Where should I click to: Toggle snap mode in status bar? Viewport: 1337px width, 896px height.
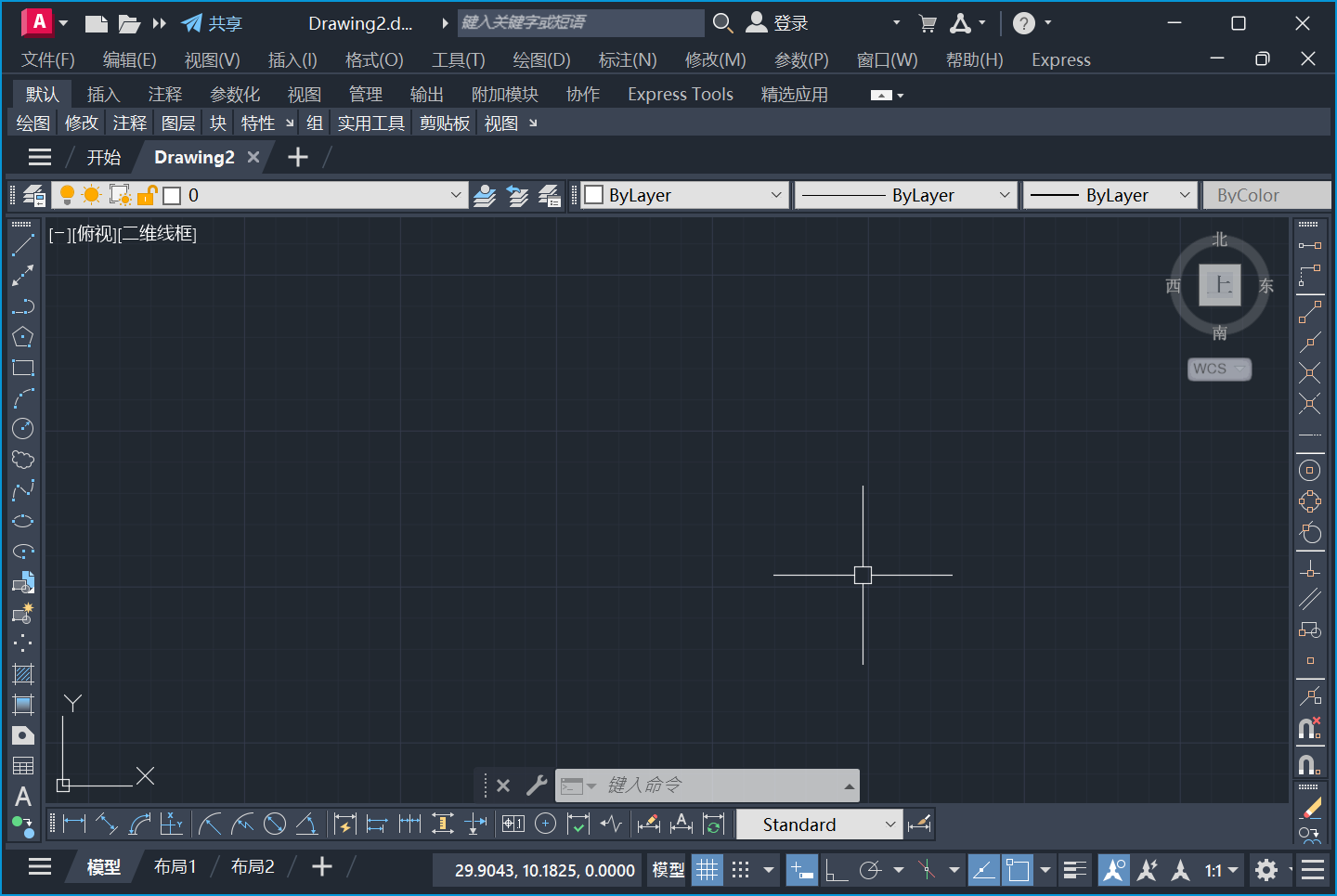coord(740,870)
